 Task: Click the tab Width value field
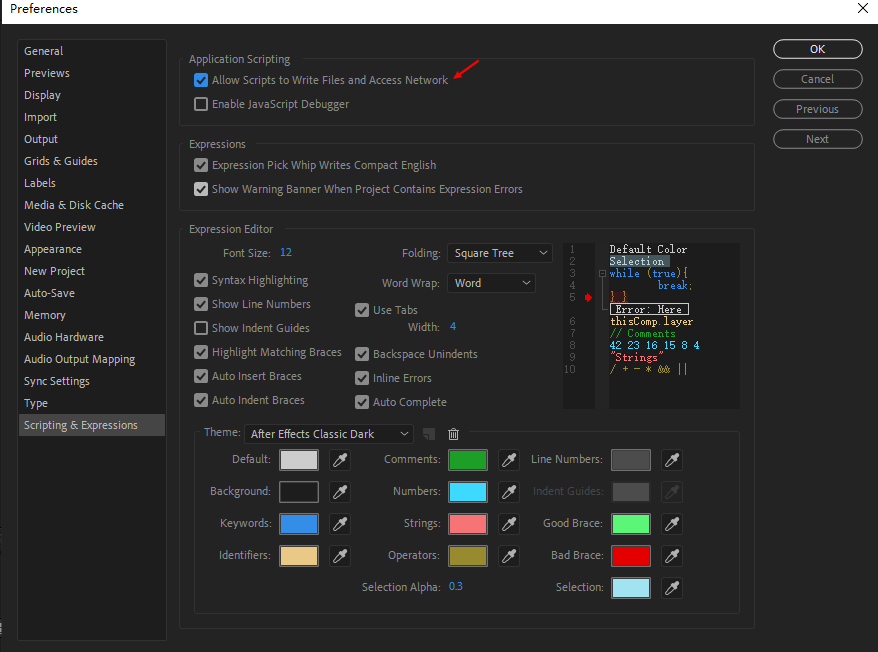pos(454,326)
